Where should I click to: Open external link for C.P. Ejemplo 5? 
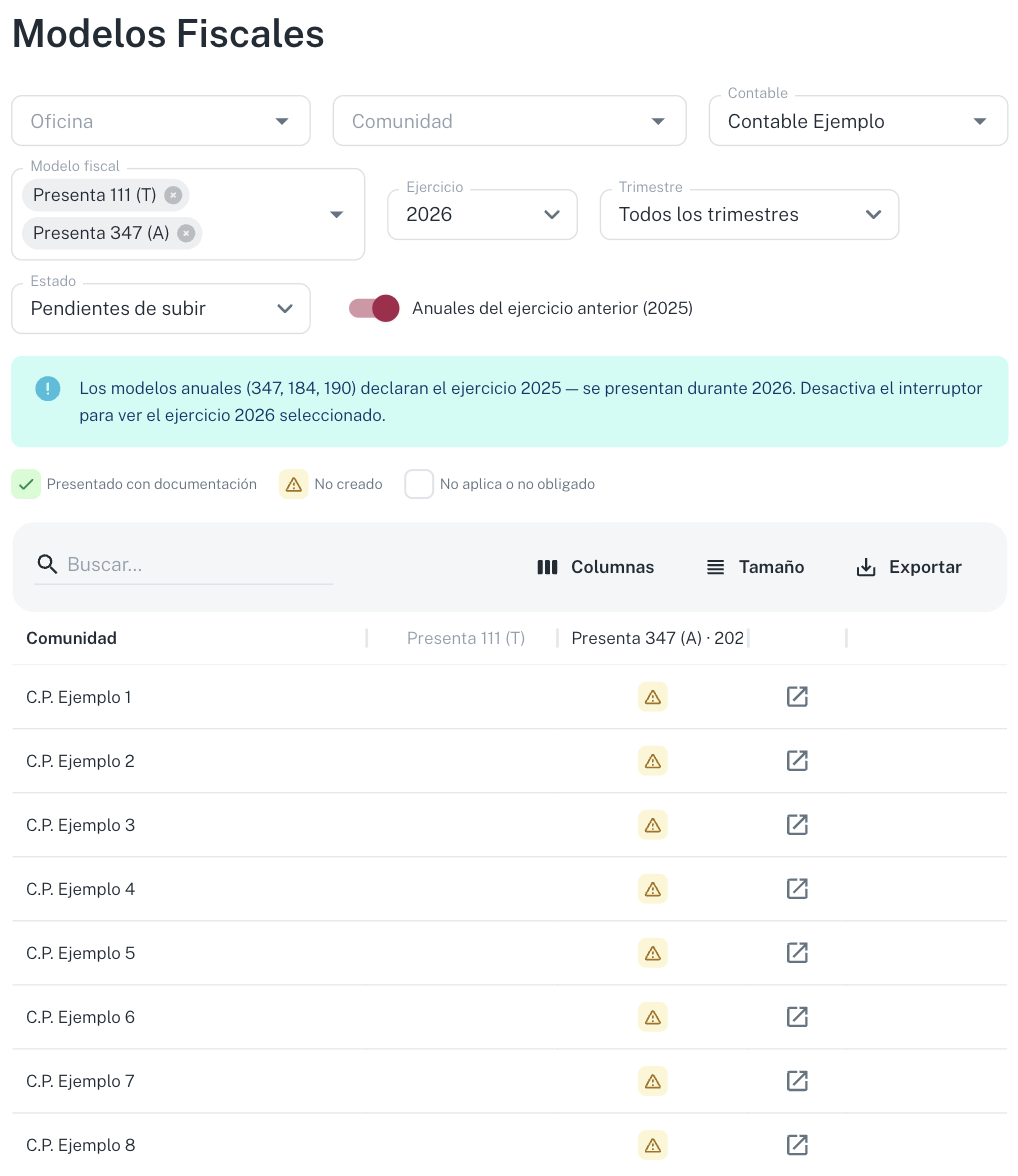797,952
